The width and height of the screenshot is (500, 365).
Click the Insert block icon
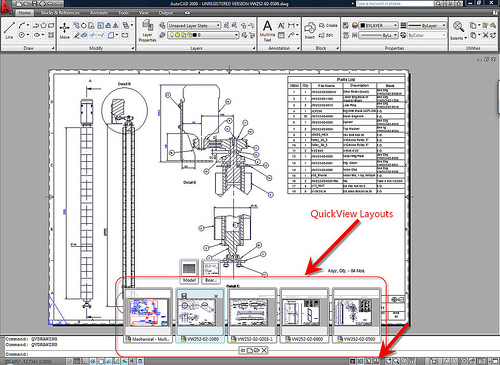[x=310, y=30]
